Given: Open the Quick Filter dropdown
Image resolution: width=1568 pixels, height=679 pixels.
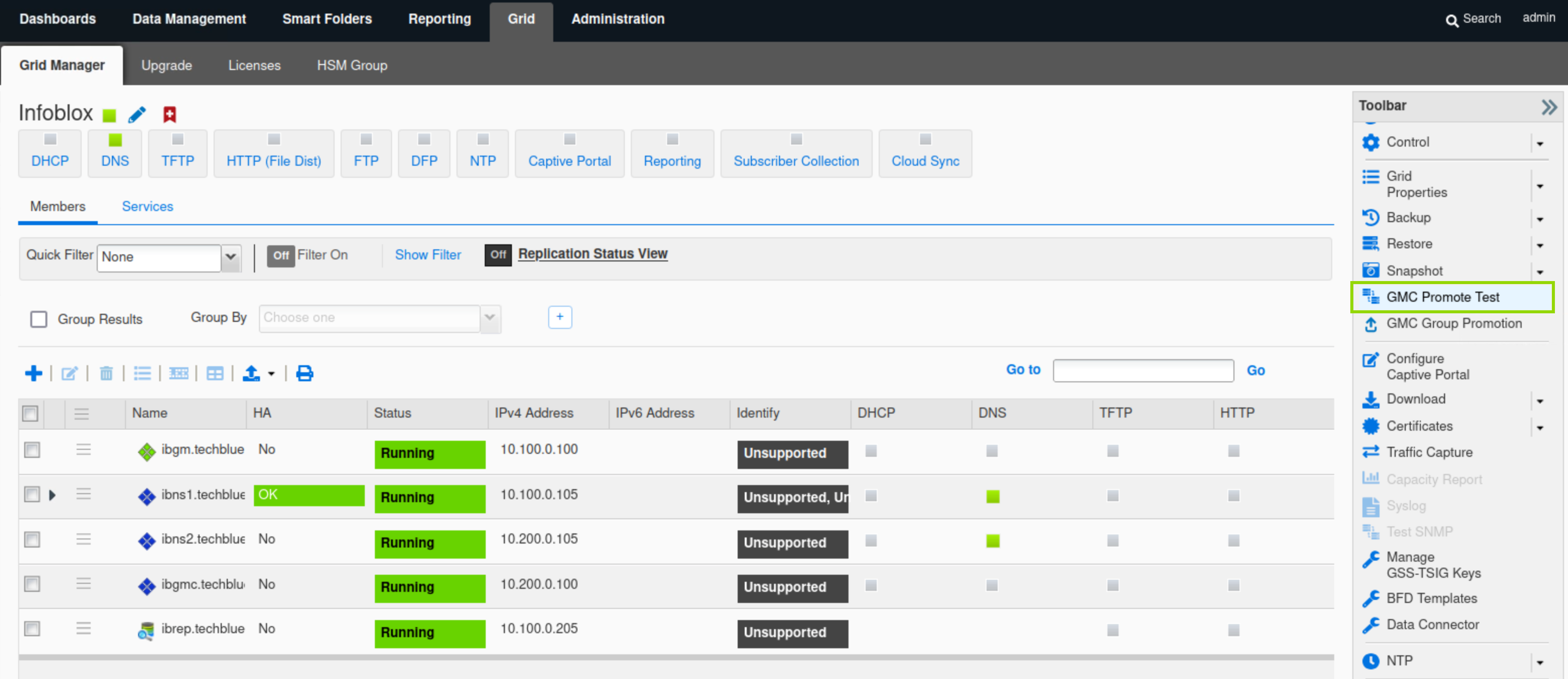Looking at the screenshot, I should coord(231,257).
